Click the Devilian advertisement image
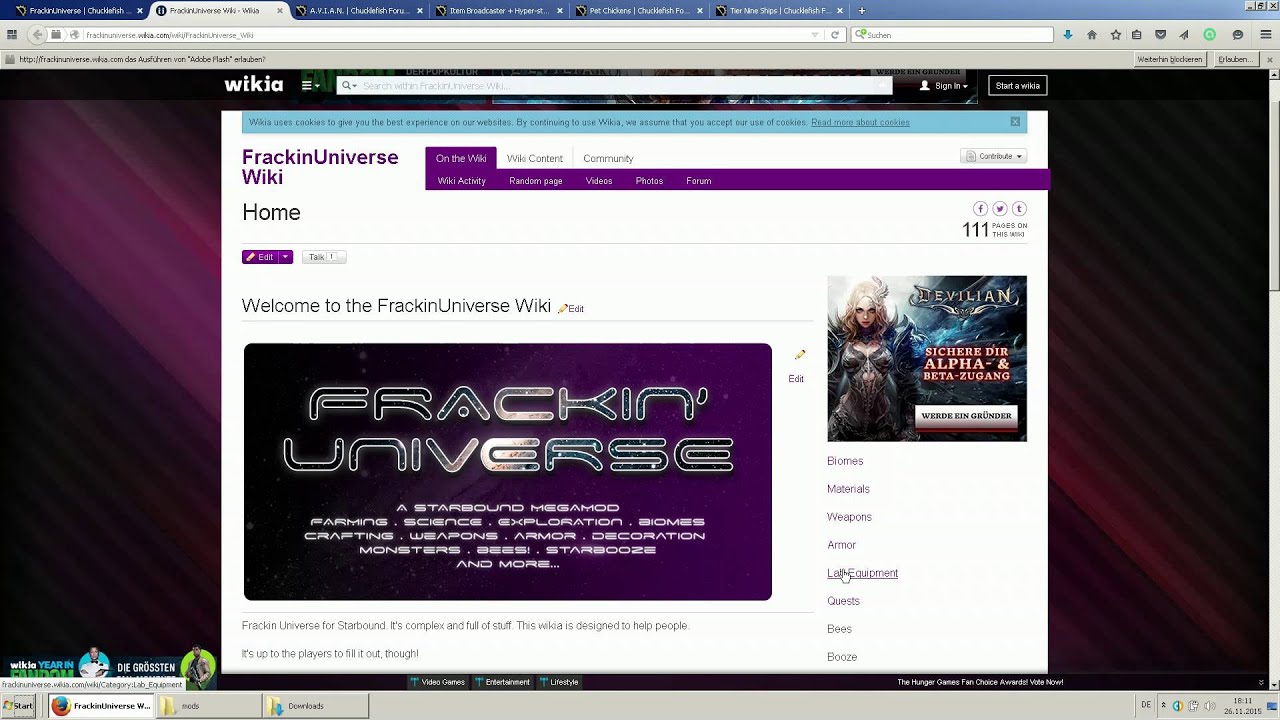Image resolution: width=1280 pixels, height=720 pixels. pos(927,359)
